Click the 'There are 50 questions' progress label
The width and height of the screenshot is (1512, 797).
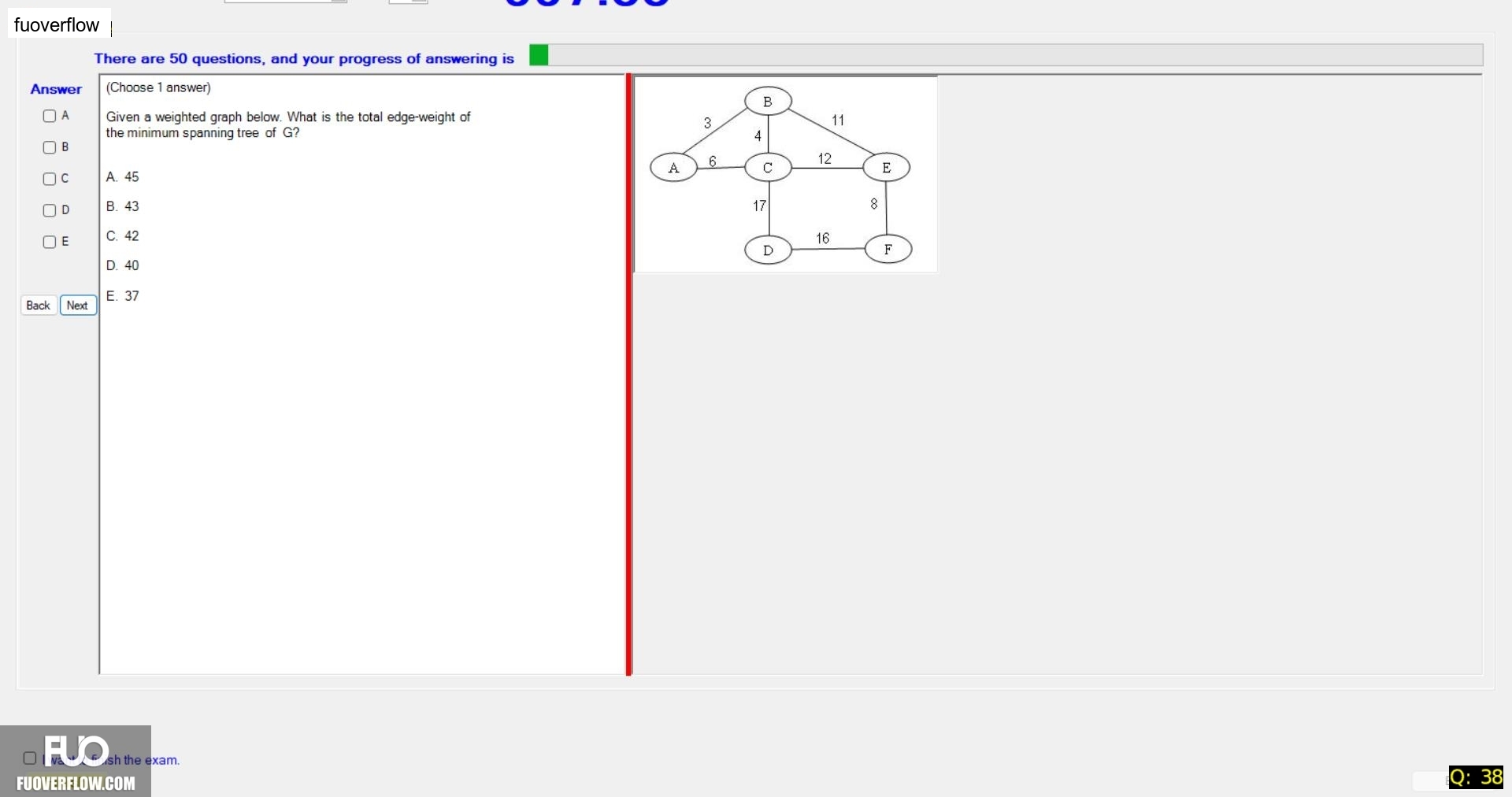point(304,58)
